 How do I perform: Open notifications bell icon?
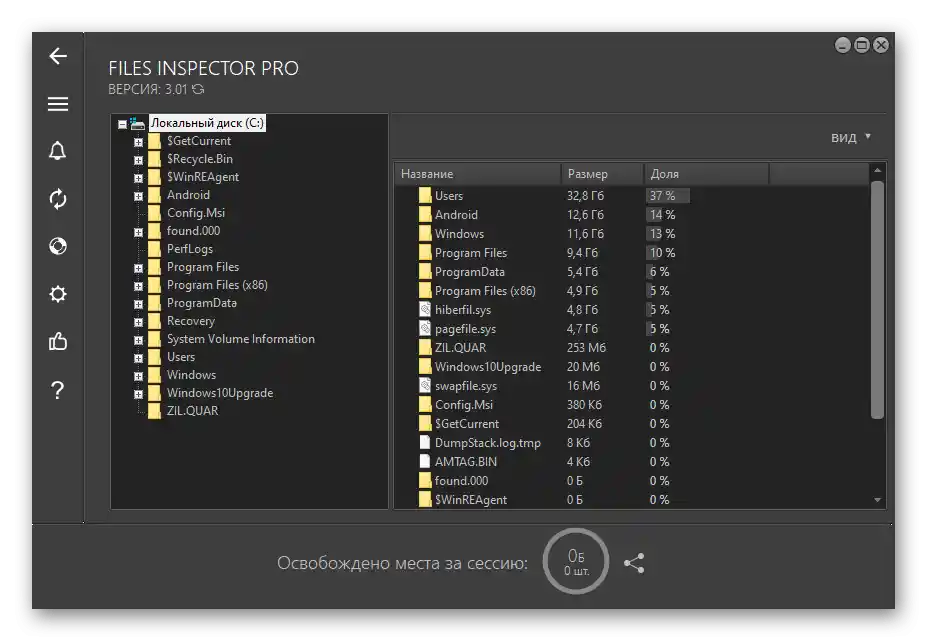pos(57,151)
